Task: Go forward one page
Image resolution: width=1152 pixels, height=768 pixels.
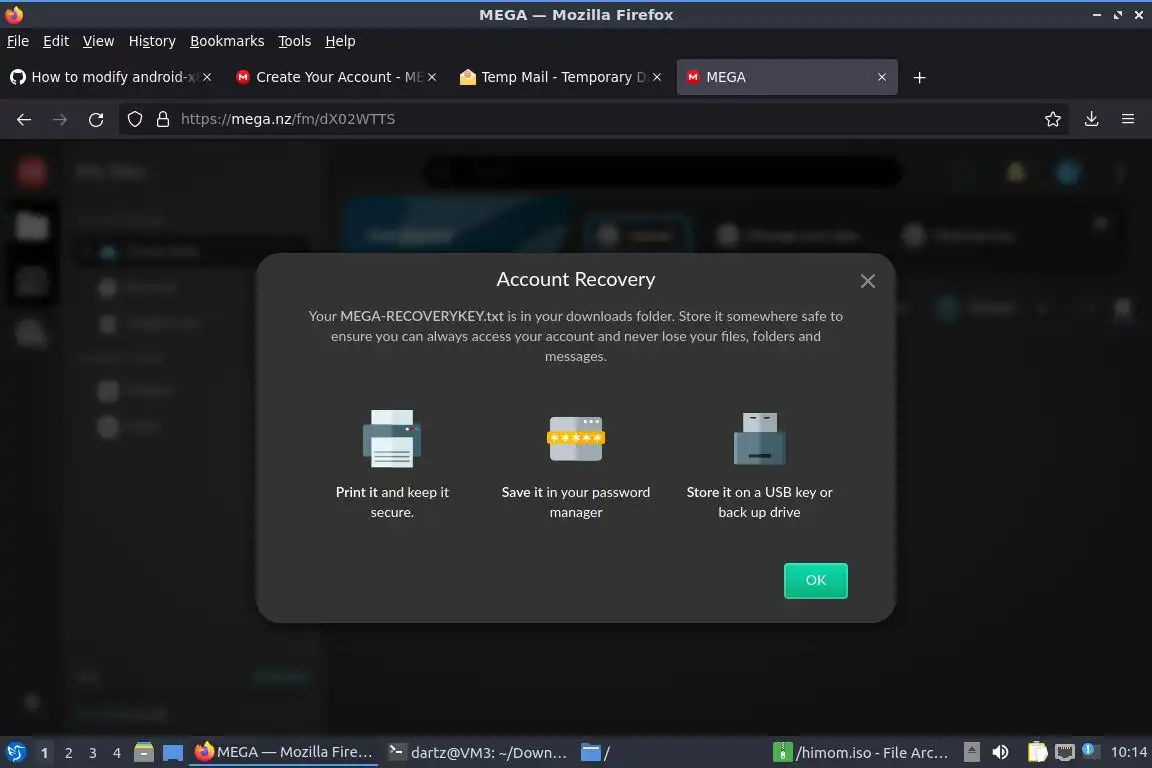Action: [x=60, y=119]
